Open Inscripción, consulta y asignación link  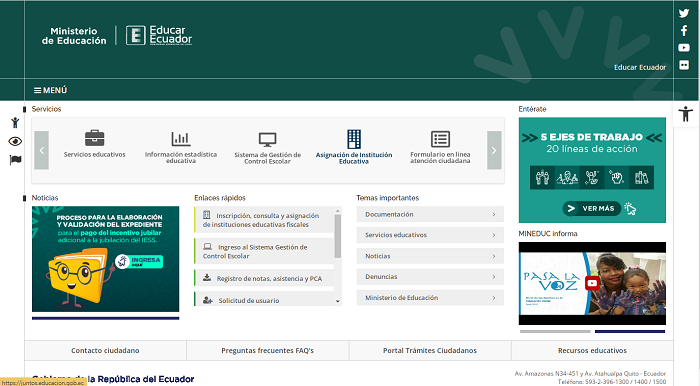pos(264,220)
